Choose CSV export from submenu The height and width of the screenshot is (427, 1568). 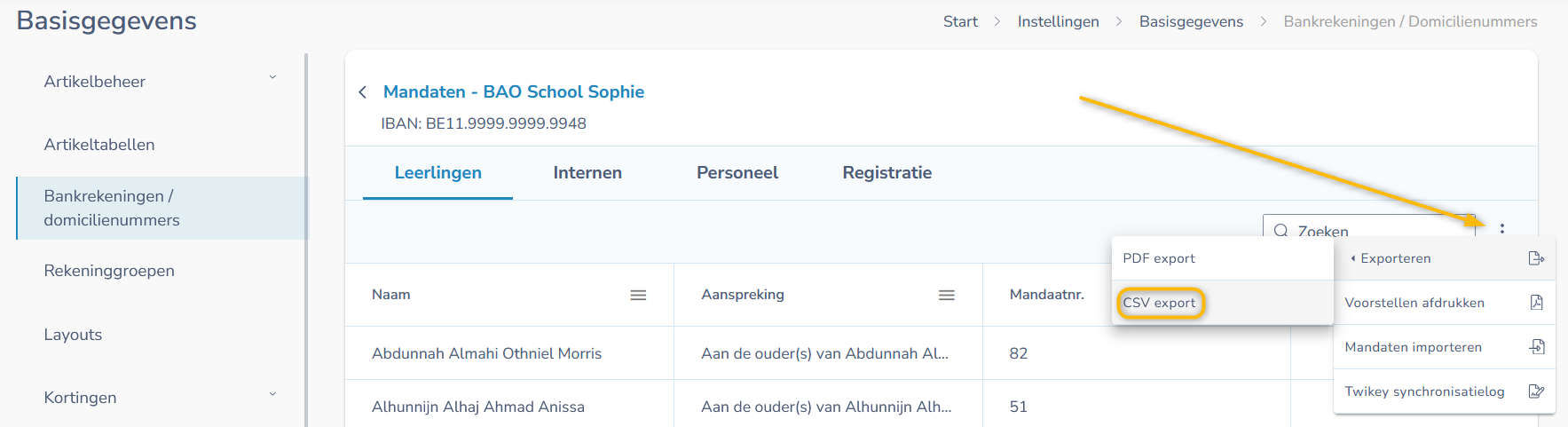click(1159, 303)
